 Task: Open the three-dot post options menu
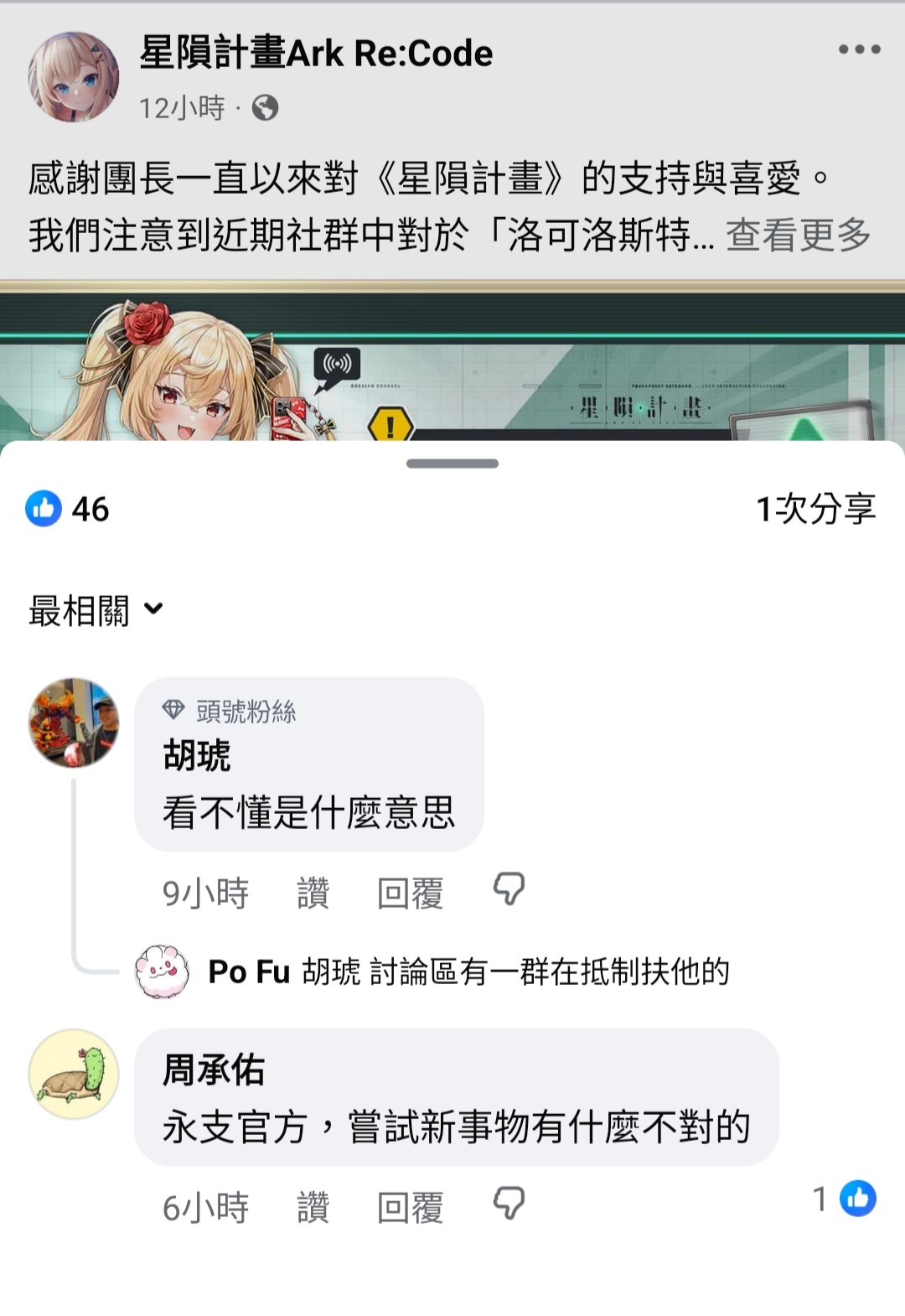(x=859, y=49)
